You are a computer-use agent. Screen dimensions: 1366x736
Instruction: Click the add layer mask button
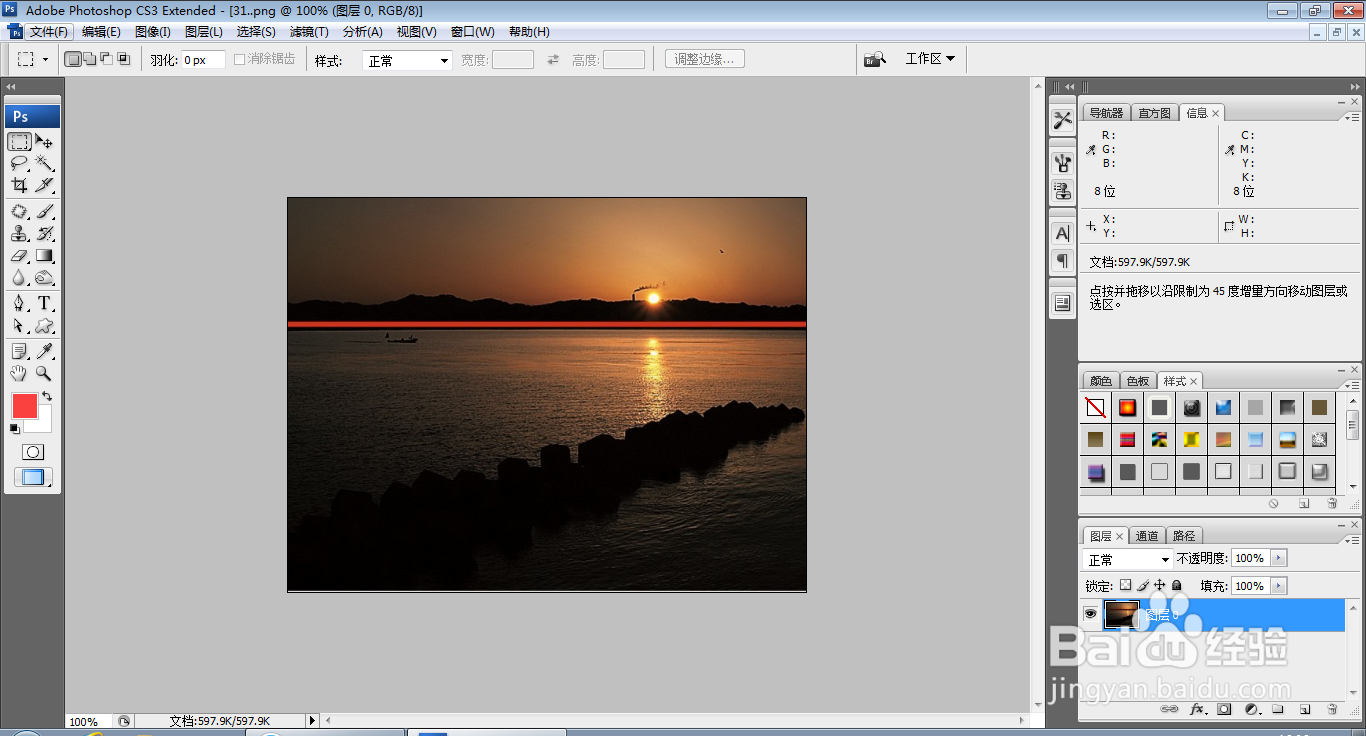pos(1224,709)
